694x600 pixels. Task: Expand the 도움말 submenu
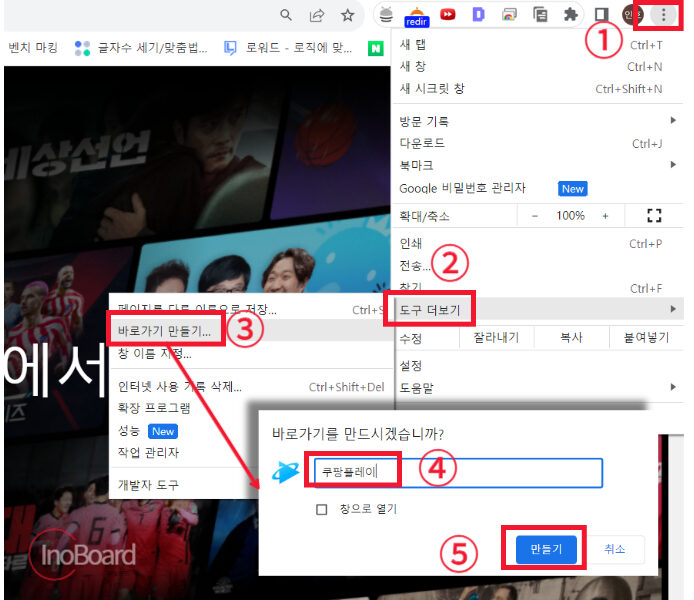538,388
